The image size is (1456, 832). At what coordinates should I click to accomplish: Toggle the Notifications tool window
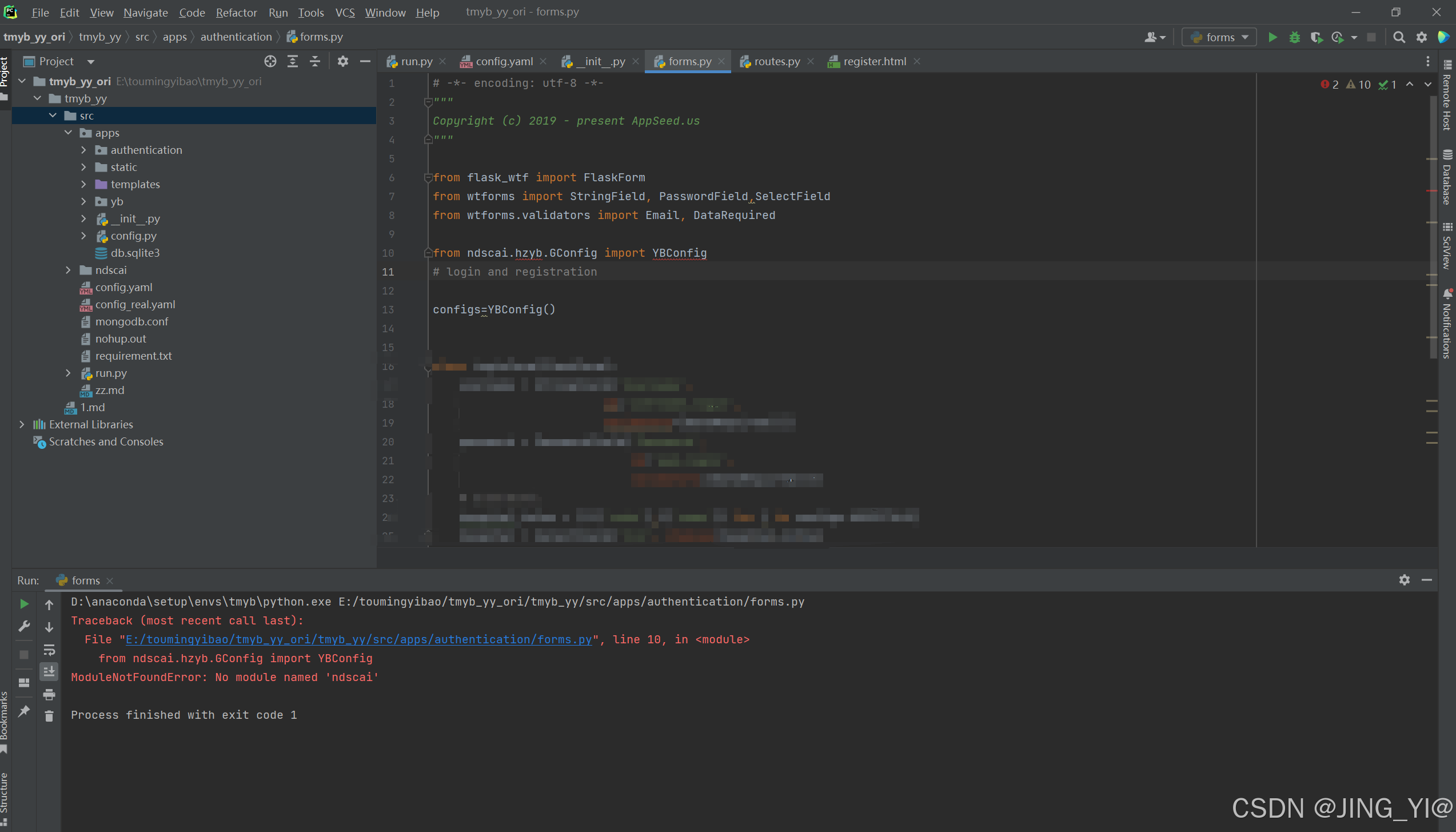click(x=1447, y=324)
